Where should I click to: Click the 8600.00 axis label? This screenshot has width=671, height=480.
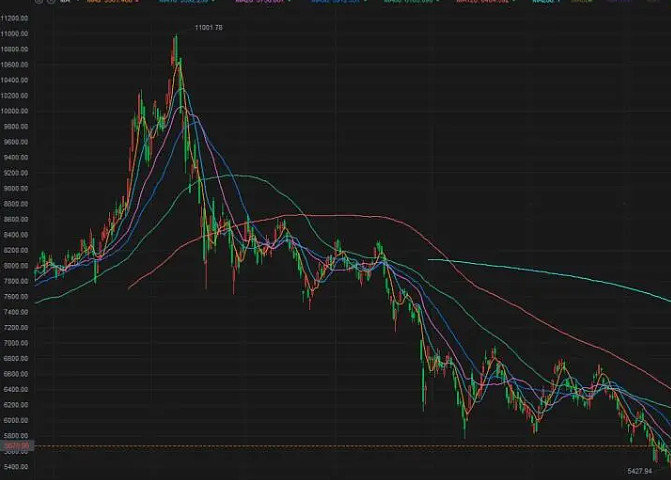pyautogui.click(x=16, y=219)
